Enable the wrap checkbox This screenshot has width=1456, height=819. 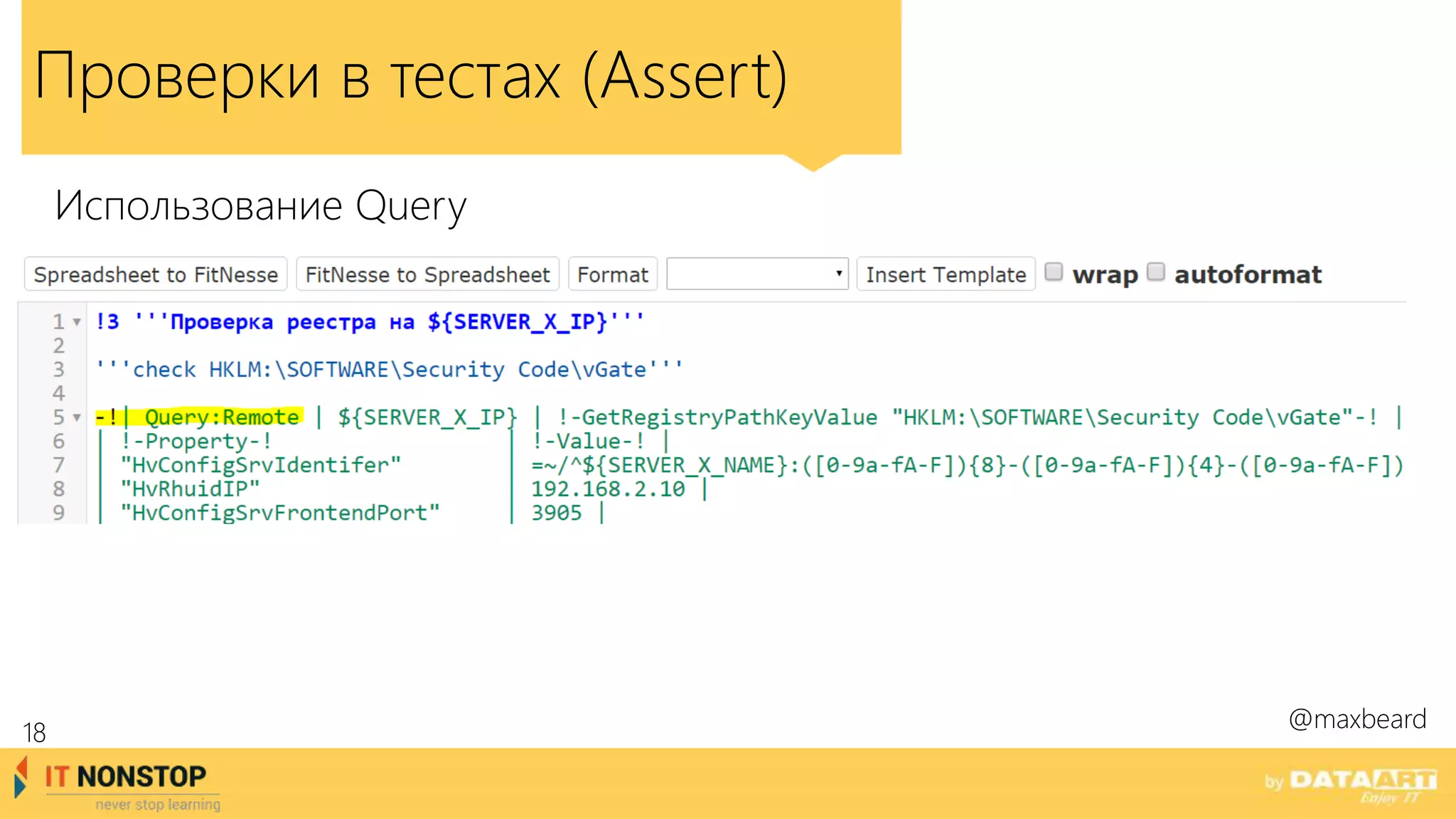tap(1054, 272)
